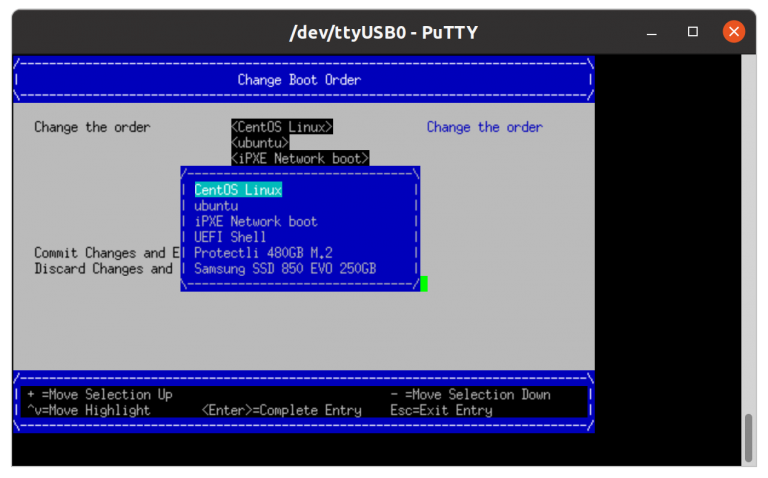The width and height of the screenshot is (768, 478).
Task: Click '- =Move Selection Down' hint
Action: tap(470, 394)
